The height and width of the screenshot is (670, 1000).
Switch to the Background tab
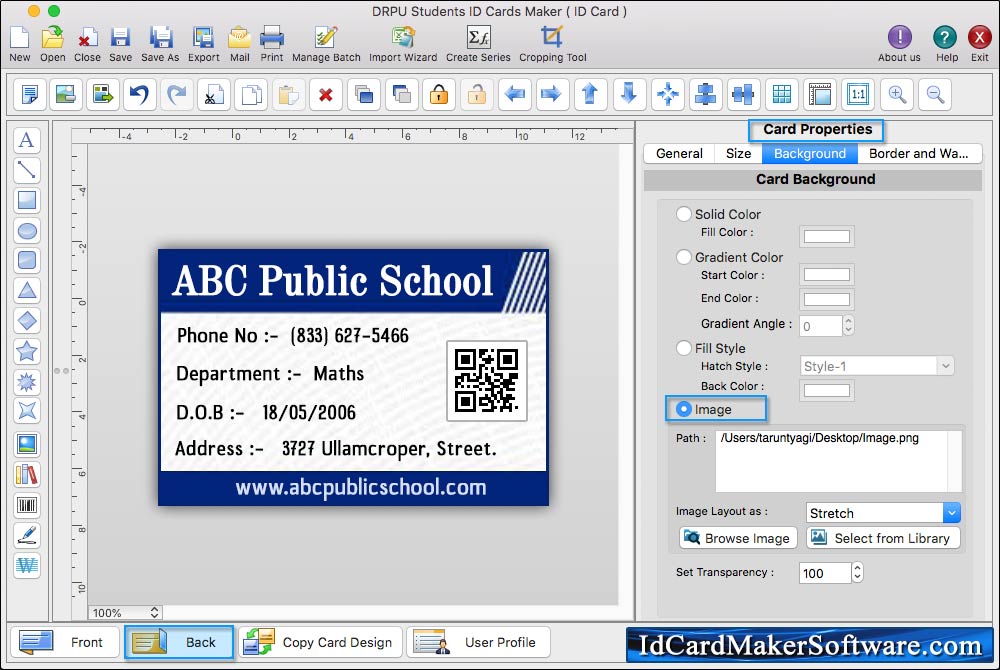coord(809,154)
